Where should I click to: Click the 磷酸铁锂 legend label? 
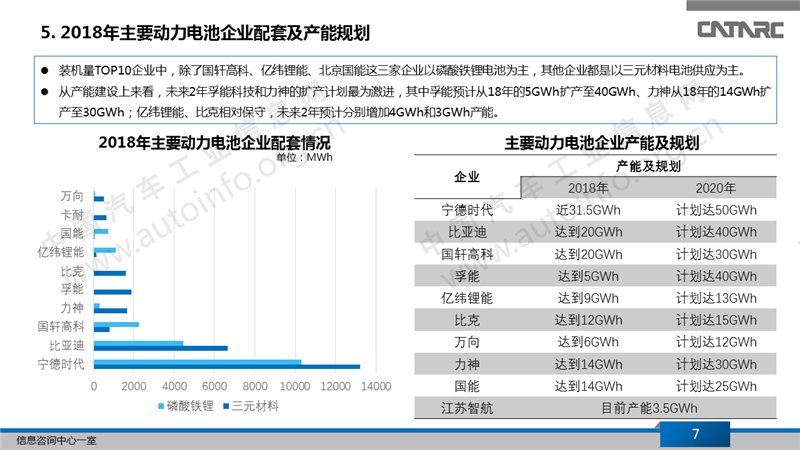[190, 406]
